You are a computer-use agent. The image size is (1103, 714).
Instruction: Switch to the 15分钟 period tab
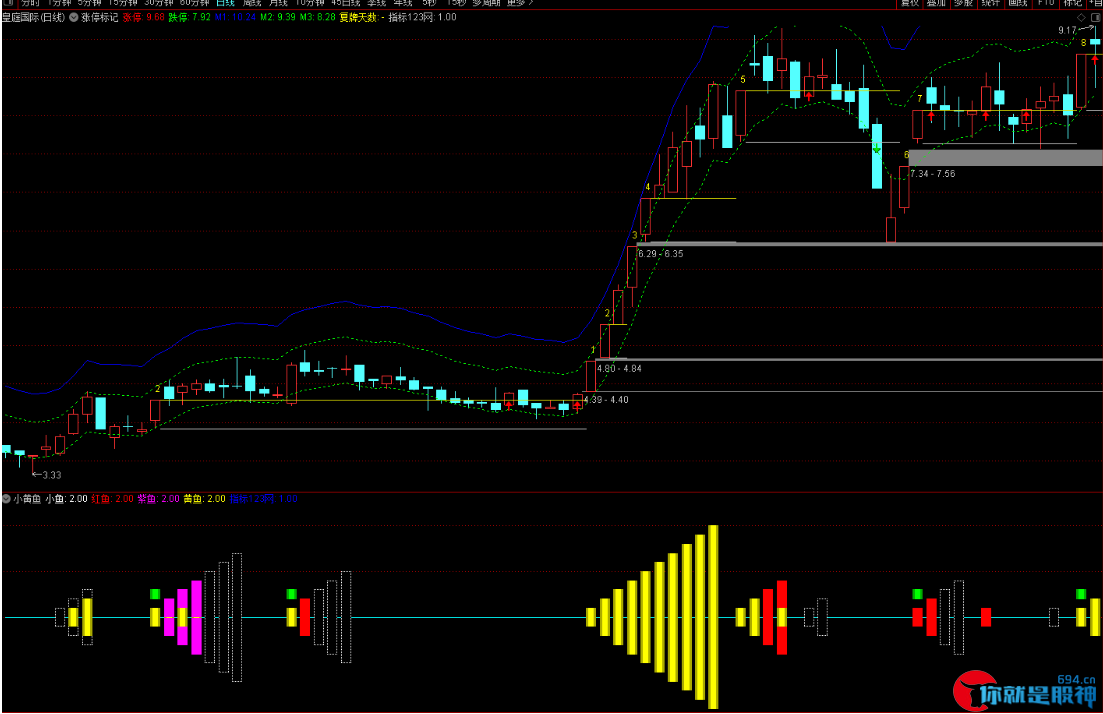(122, 3)
